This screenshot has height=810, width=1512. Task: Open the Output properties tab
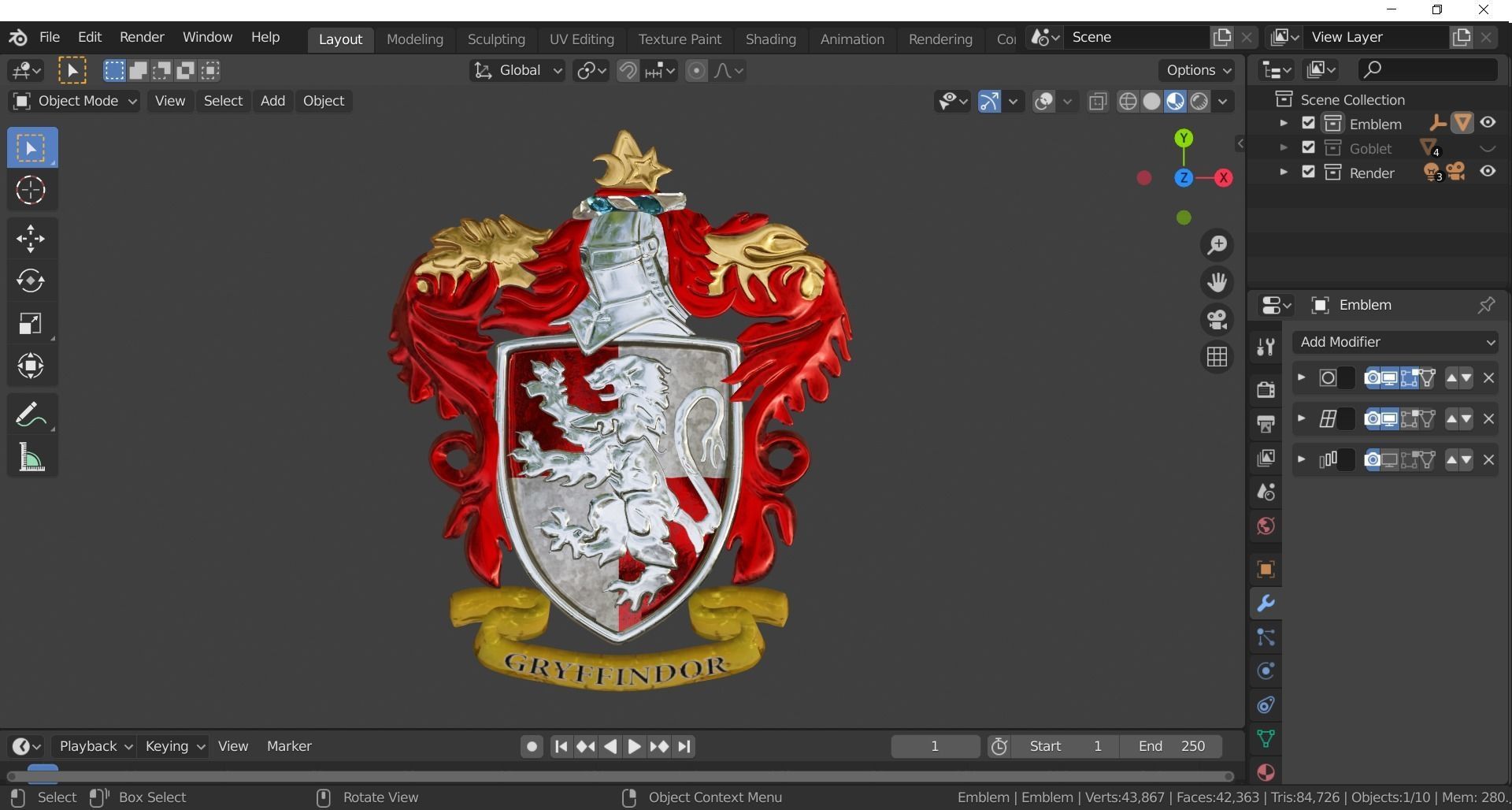point(1266,424)
